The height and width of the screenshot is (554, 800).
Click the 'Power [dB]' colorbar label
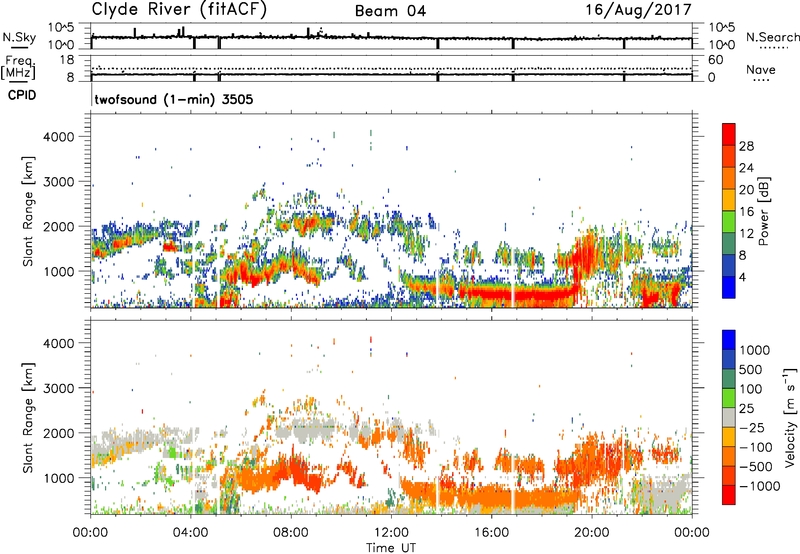point(764,211)
